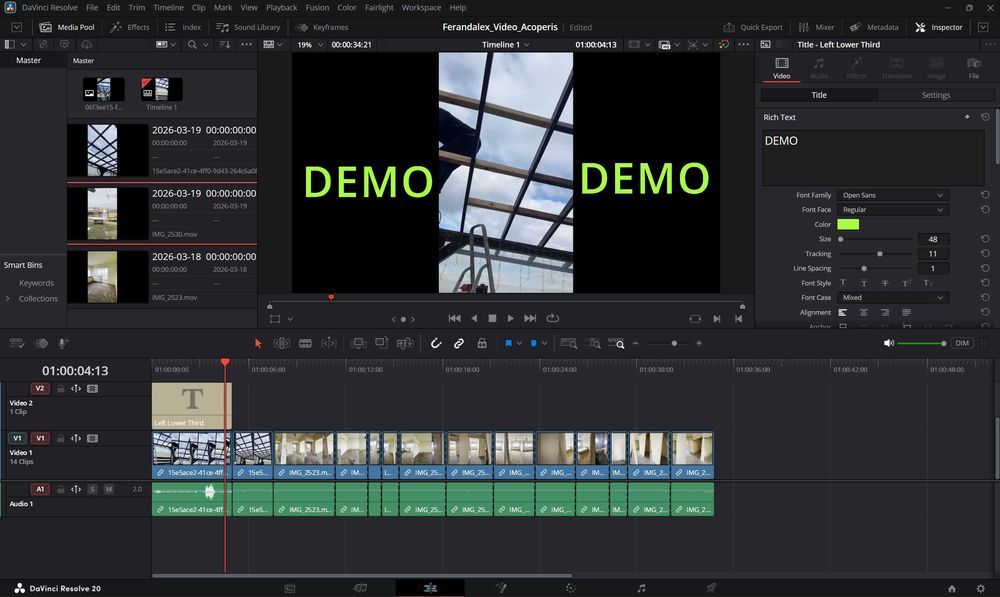The height and width of the screenshot is (597, 1000).
Task: Open the Color page icon
Action: [x=570, y=588]
